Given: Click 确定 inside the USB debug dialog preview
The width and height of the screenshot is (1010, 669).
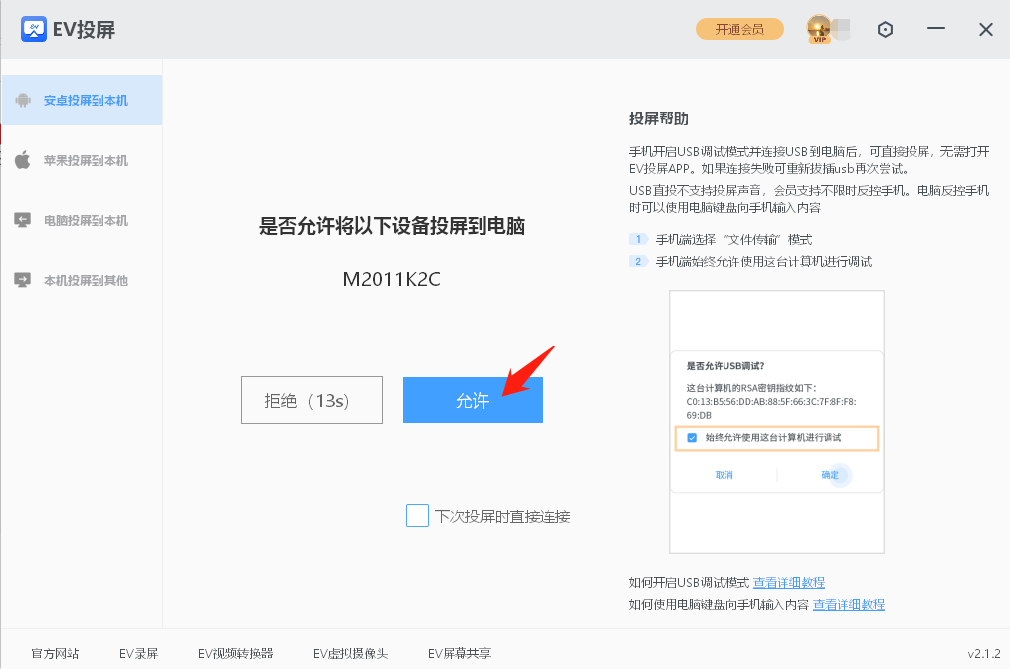Looking at the screenshot, I should (x=830, y=475).
